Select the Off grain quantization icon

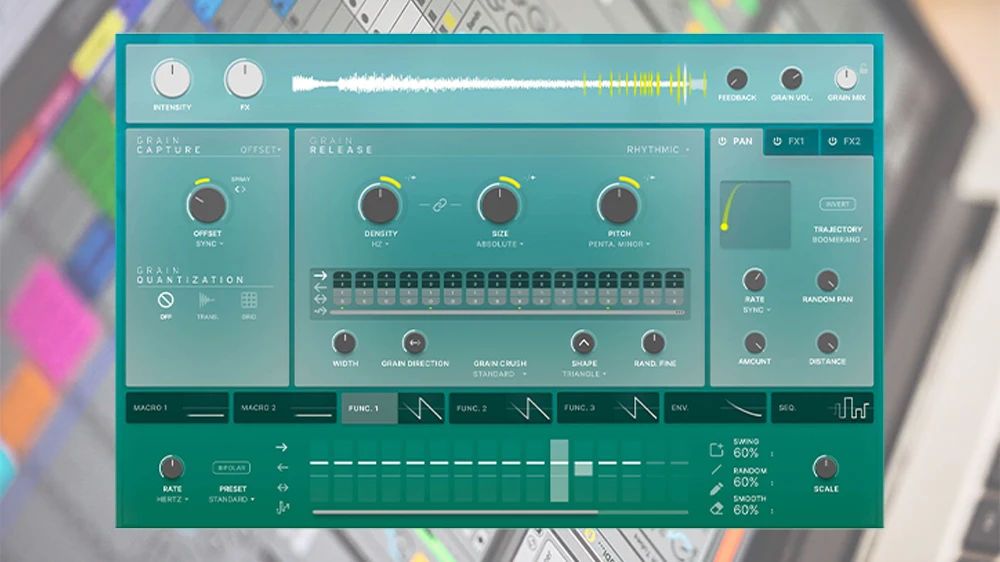166,300
